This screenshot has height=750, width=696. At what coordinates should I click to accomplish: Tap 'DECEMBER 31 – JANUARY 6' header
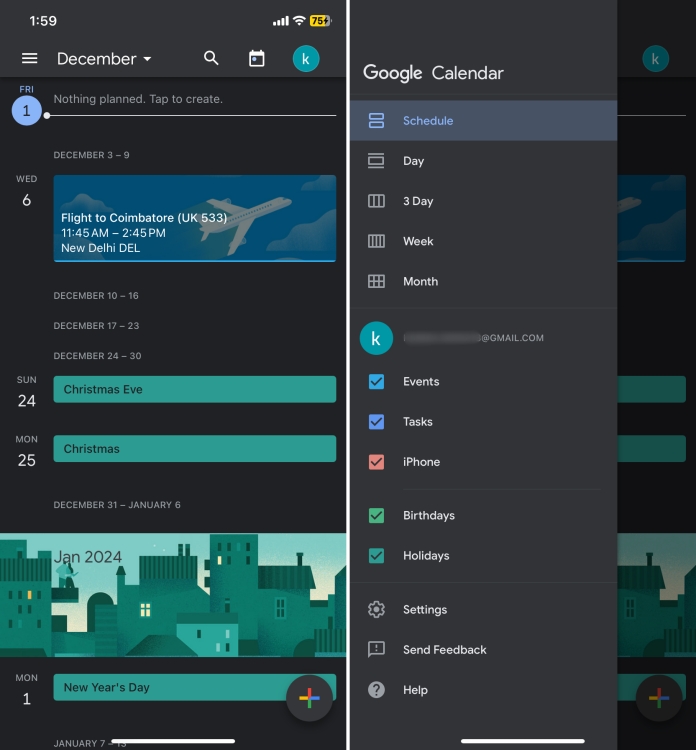[x=117, y=505]
